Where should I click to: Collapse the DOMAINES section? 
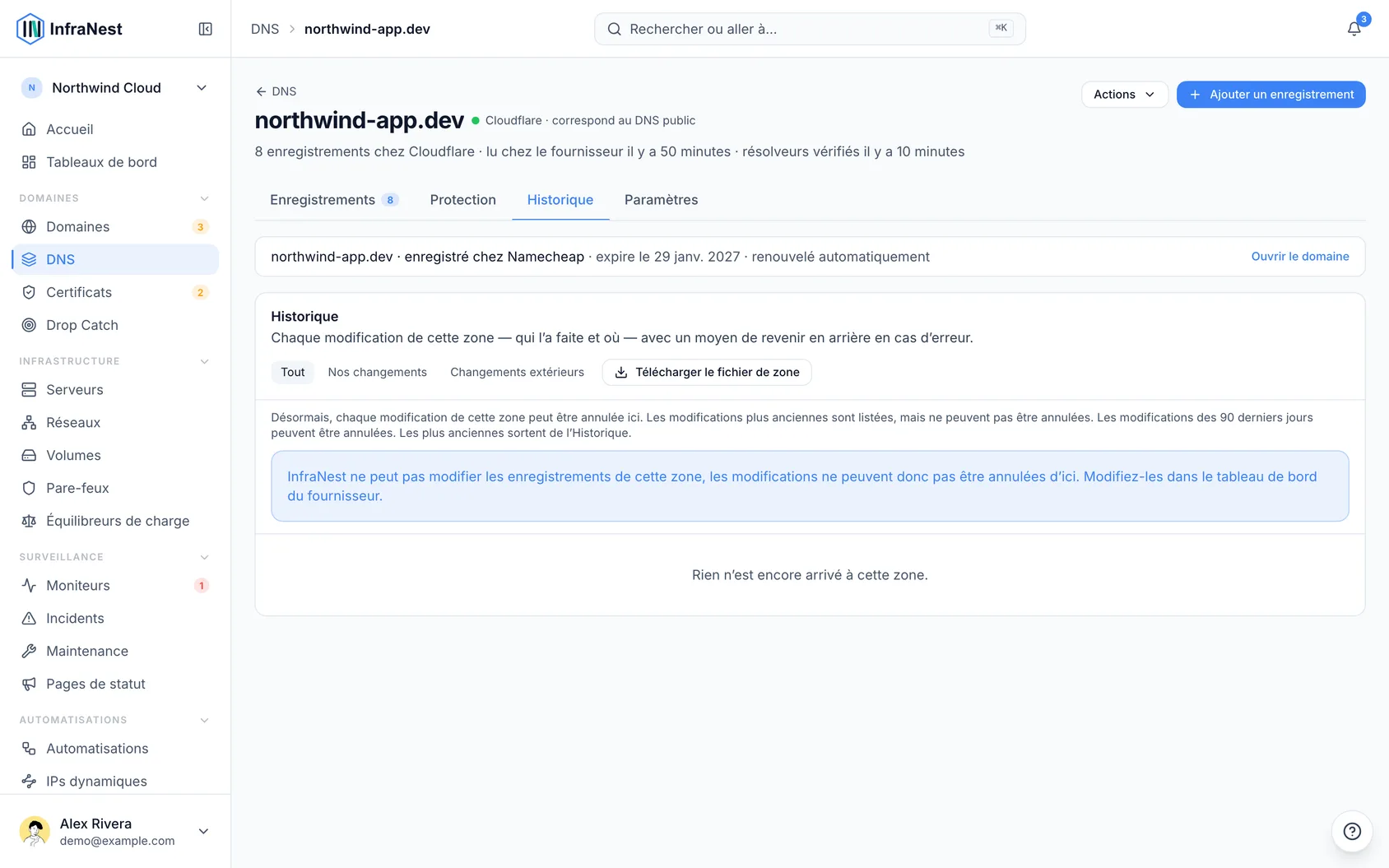tap(204, 198)
